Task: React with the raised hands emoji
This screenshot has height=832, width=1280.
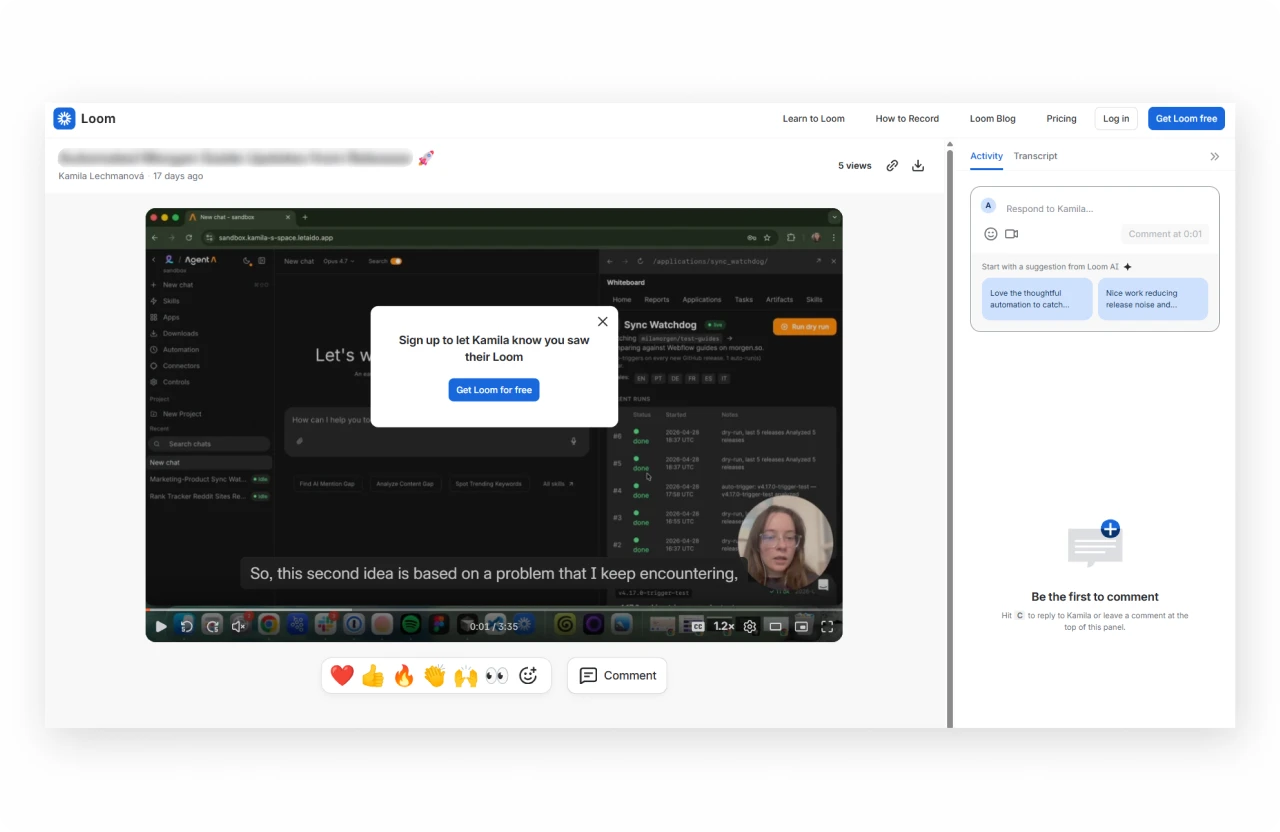Action: coord(466,676)
